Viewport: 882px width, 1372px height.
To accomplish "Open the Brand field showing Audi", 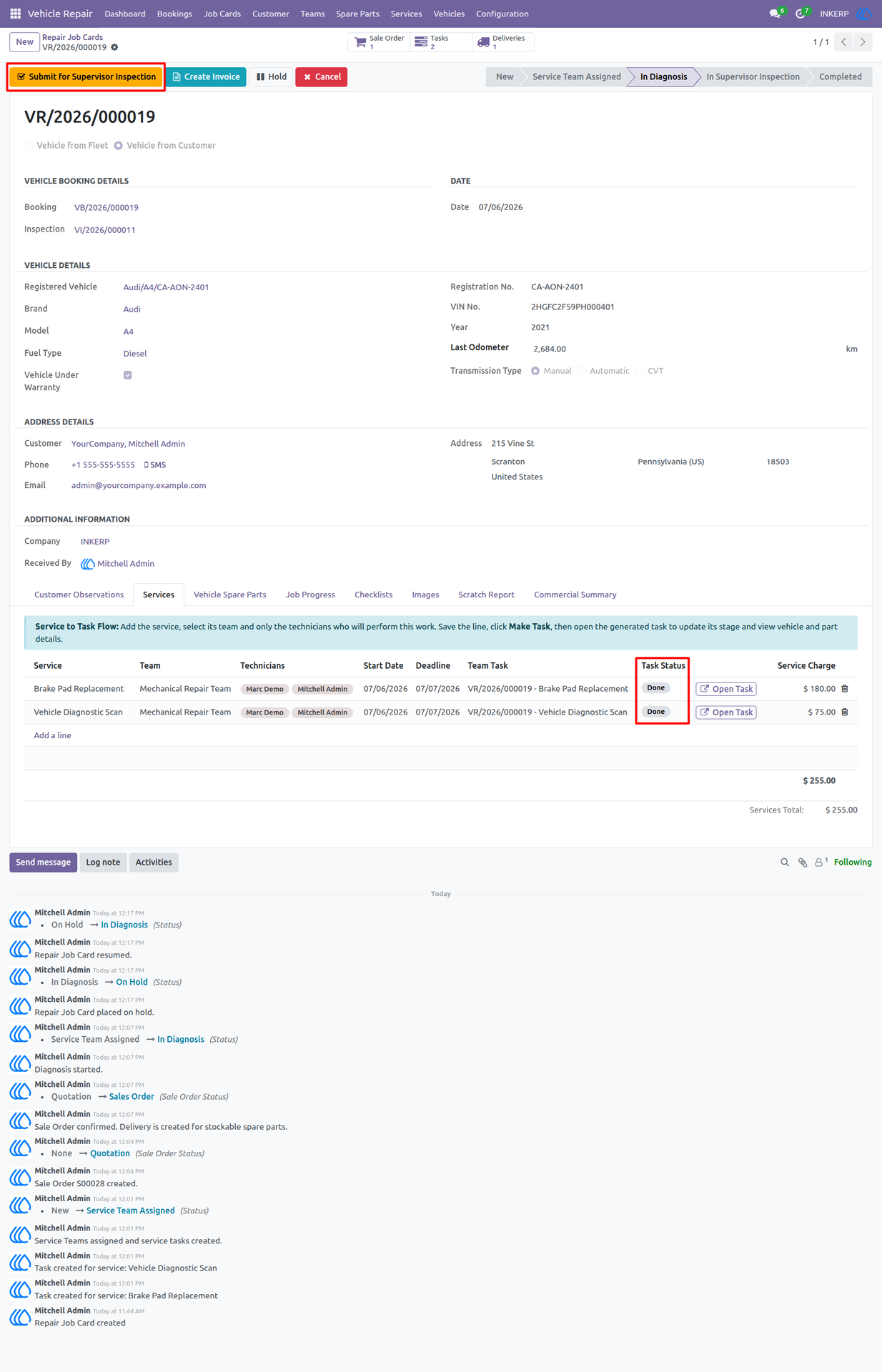I will point(132,309).
